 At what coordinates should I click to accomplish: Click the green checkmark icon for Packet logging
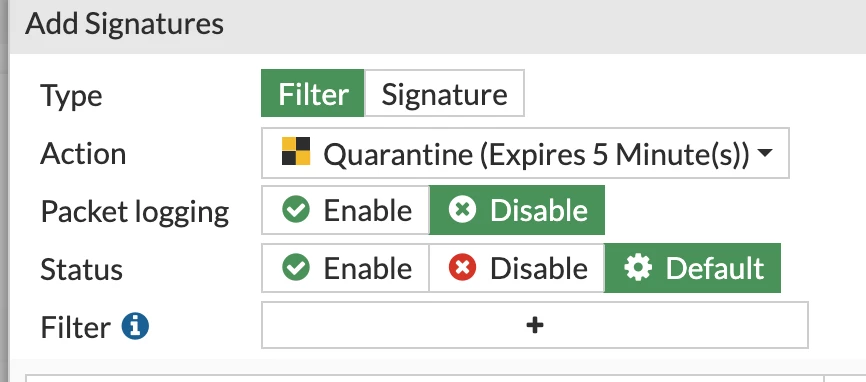[296, 210]
